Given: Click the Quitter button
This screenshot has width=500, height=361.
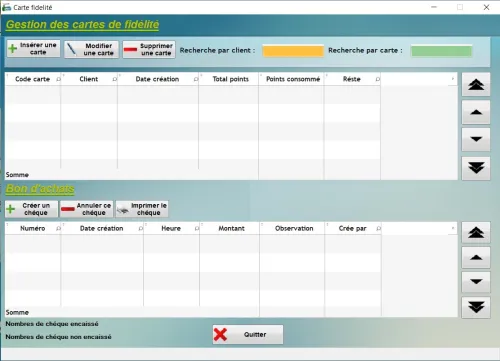Looking at the screenshot, I should pos(248,334).
